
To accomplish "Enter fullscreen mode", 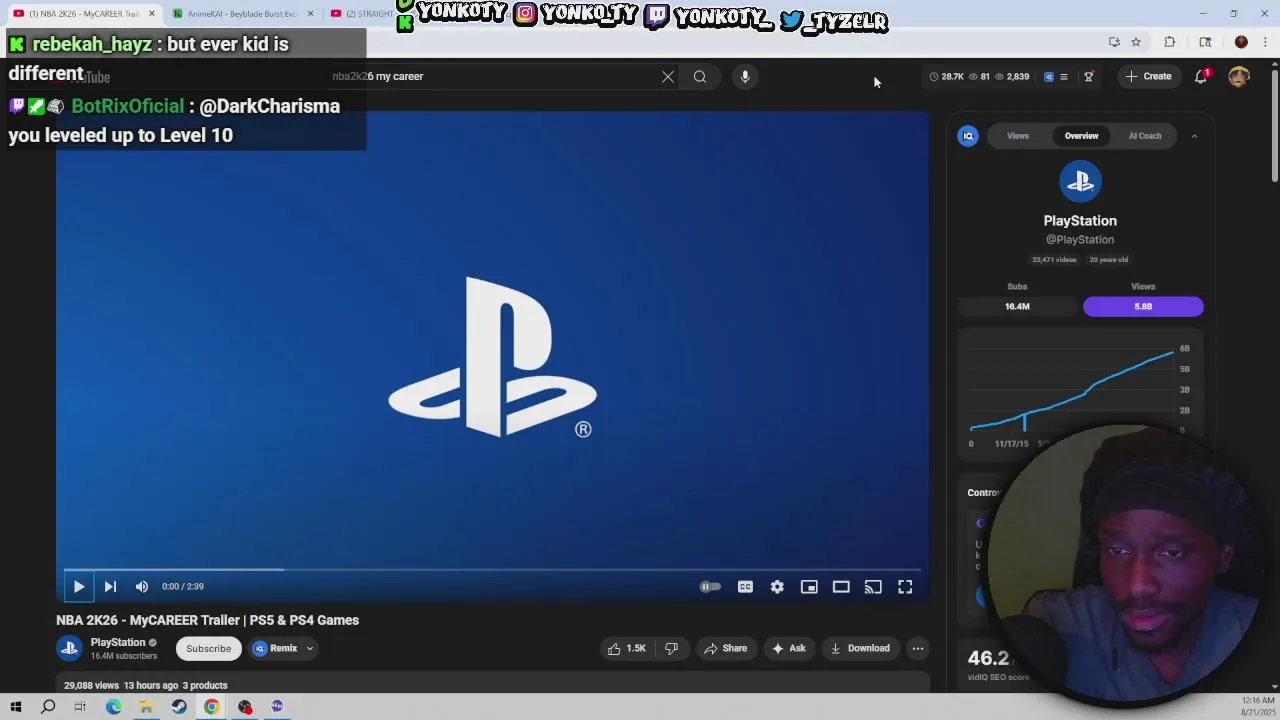I will 905,587.
